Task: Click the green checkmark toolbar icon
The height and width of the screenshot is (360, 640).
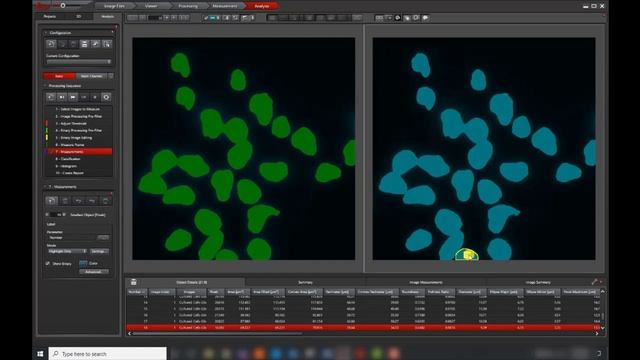Action: pyautogui.click(x=206, y=18)
